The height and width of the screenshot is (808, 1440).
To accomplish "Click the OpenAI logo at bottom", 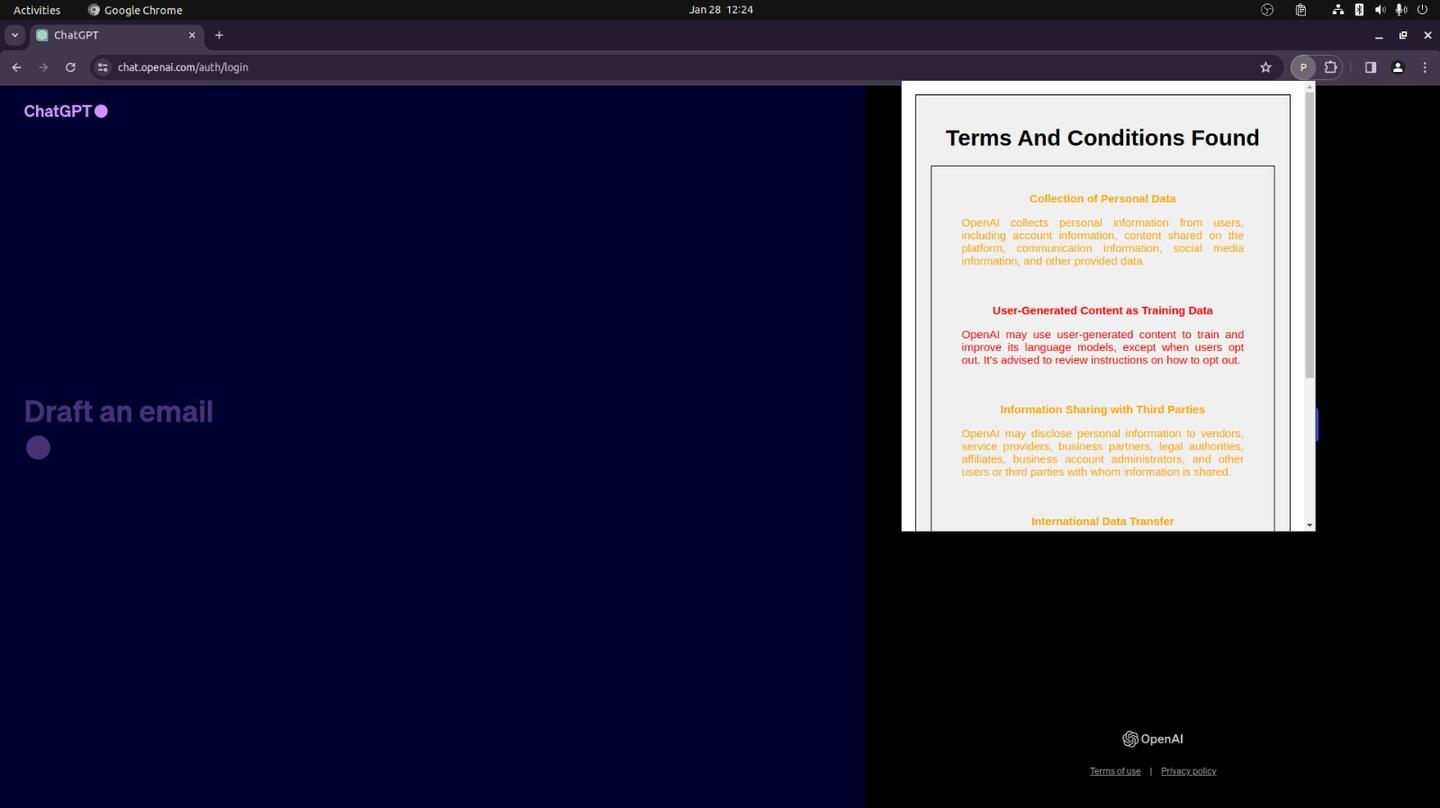I will 1153,739.
